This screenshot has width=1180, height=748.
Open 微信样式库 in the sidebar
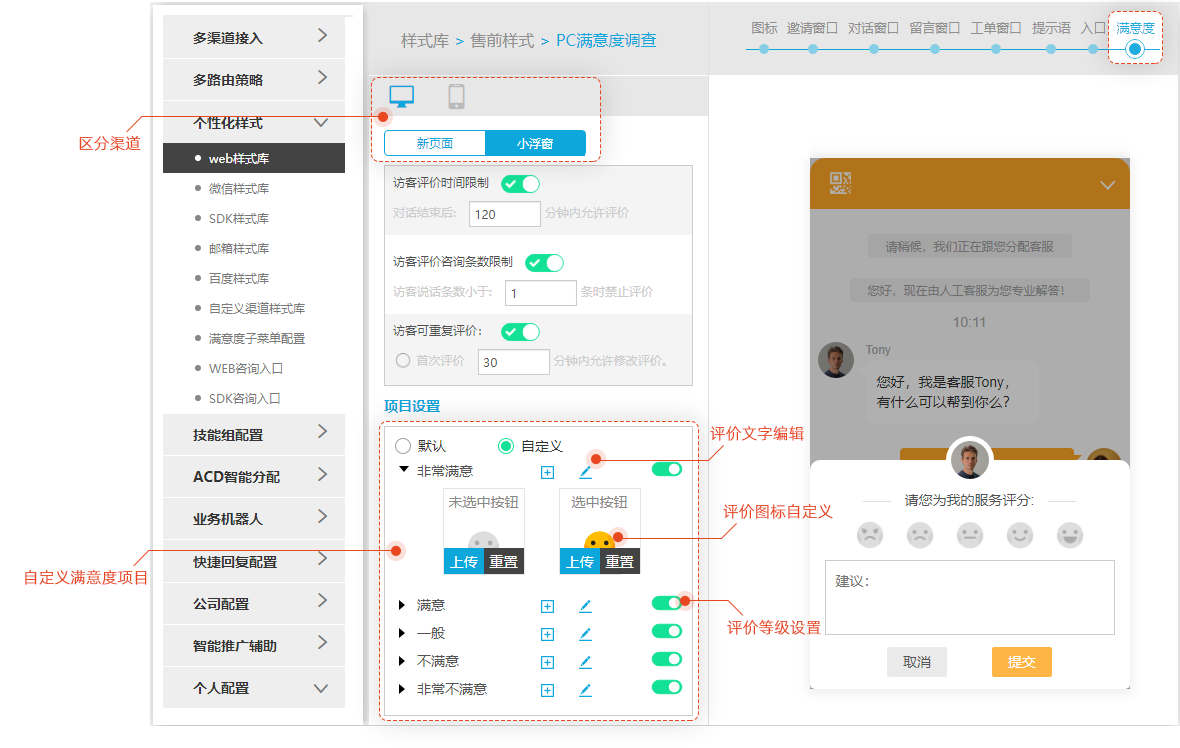[x=238, y=188]
